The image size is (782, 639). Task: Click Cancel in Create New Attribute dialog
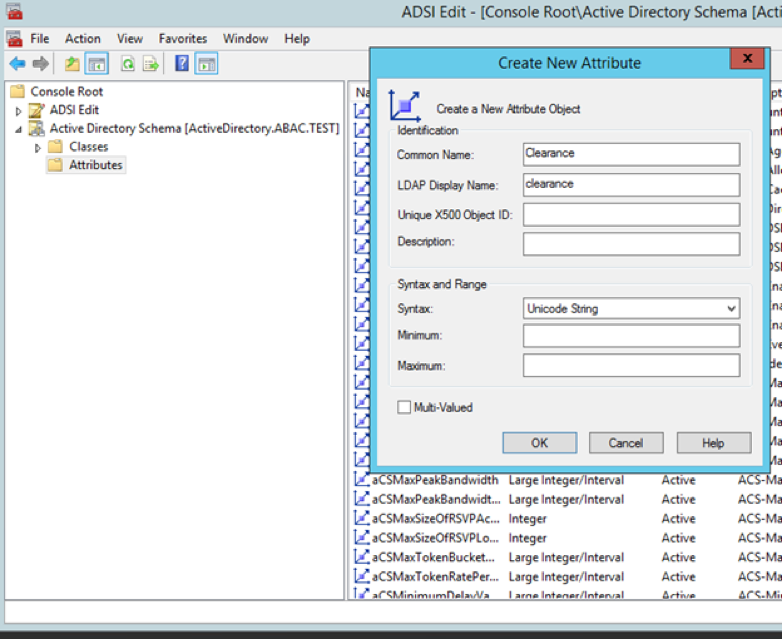626,443
